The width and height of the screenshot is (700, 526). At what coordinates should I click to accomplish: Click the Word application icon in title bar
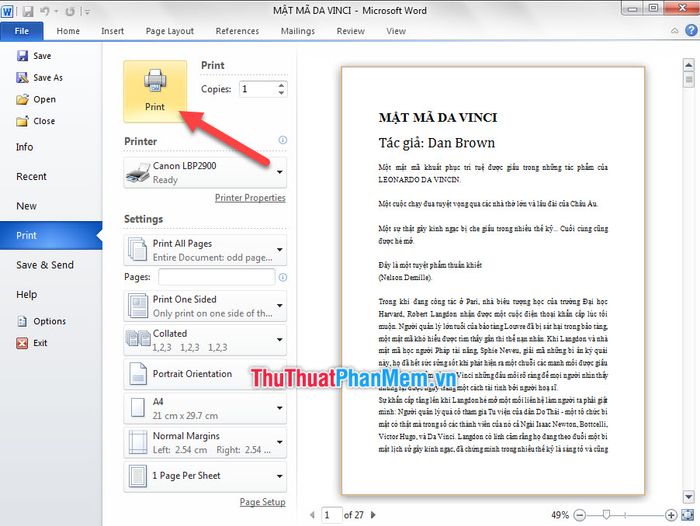click(7, 11)
